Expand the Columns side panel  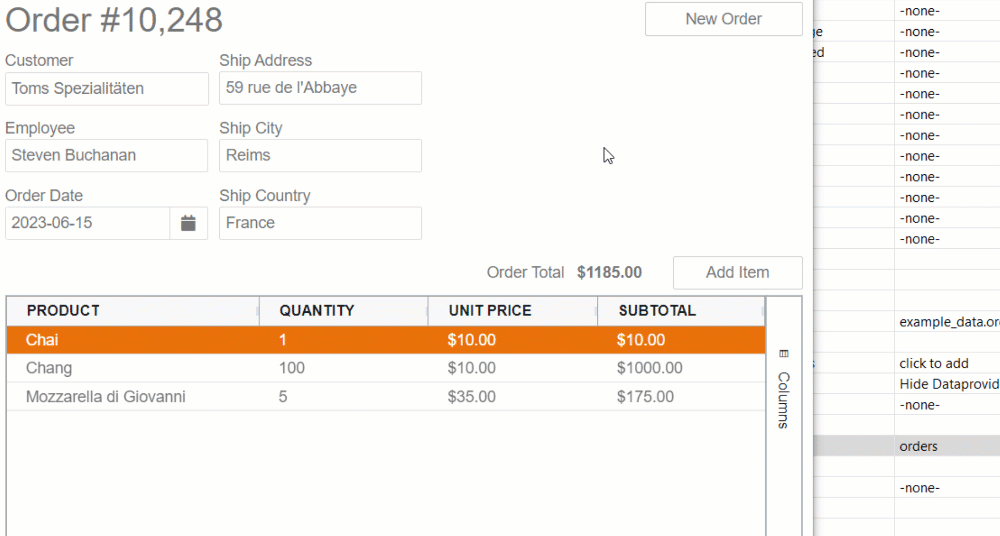click(x=784, y=399)
